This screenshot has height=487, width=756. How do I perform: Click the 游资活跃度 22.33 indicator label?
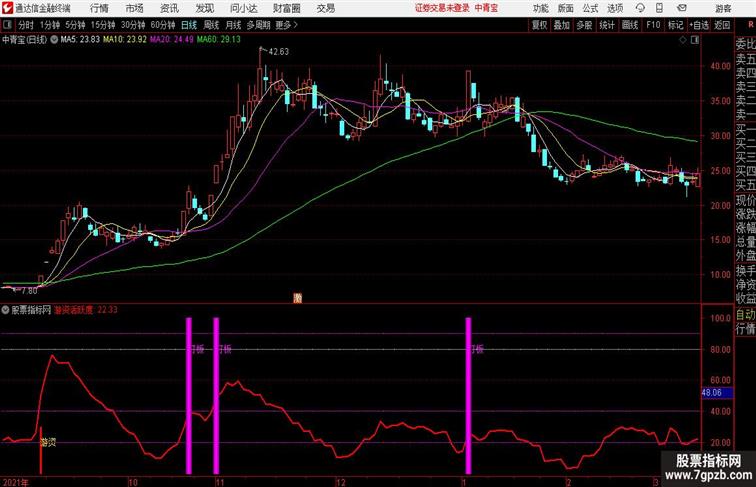coord(86,310)
